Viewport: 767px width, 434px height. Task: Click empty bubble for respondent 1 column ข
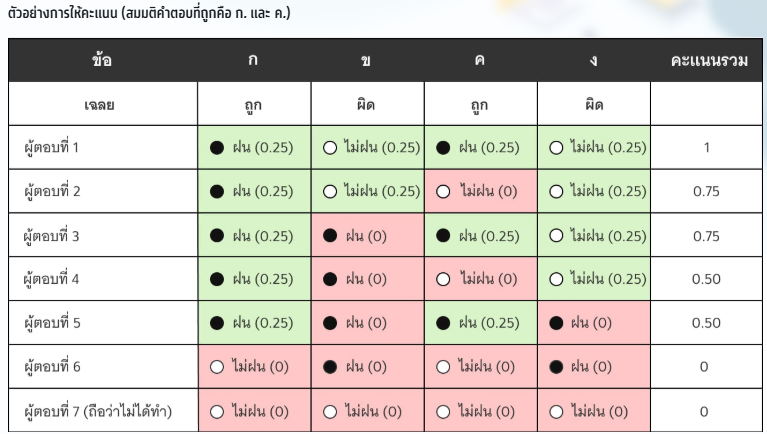[x=329, y=148]
